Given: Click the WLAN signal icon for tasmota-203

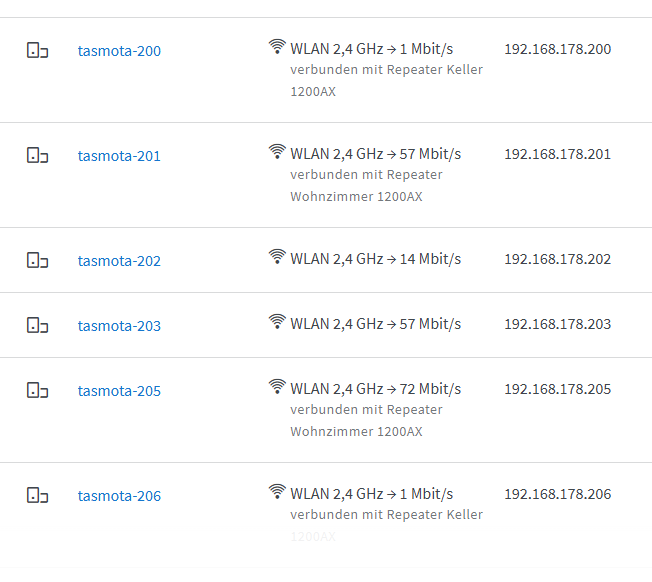Looking at the screenshot, I should (x=277, y=321).
